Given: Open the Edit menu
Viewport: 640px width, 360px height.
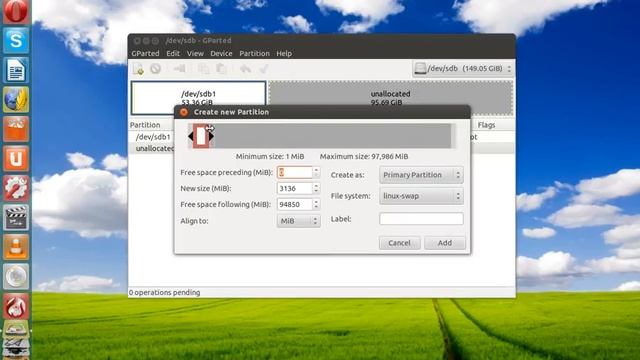Looking at the screenshot, I should pyautogui.click(x=173, y=53).
